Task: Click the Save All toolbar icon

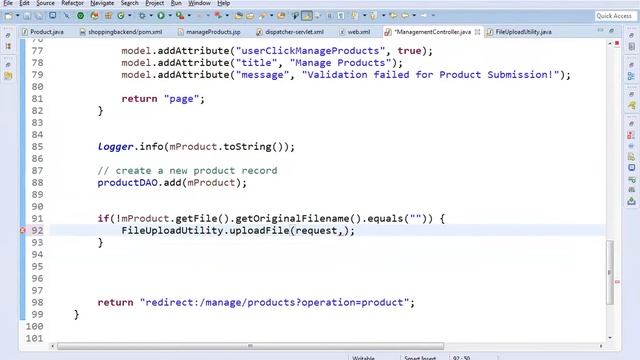Action: click(x=39, y=16)
